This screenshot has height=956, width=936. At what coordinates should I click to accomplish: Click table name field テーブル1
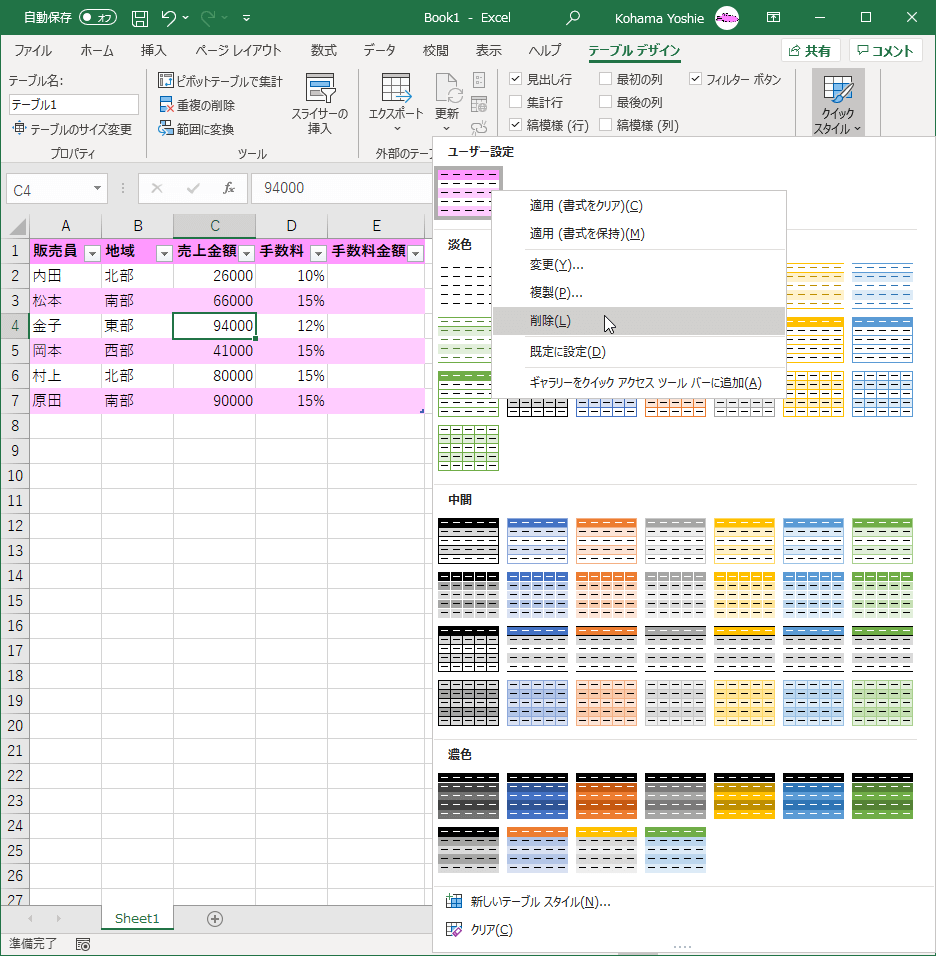(x=73, y=104)
